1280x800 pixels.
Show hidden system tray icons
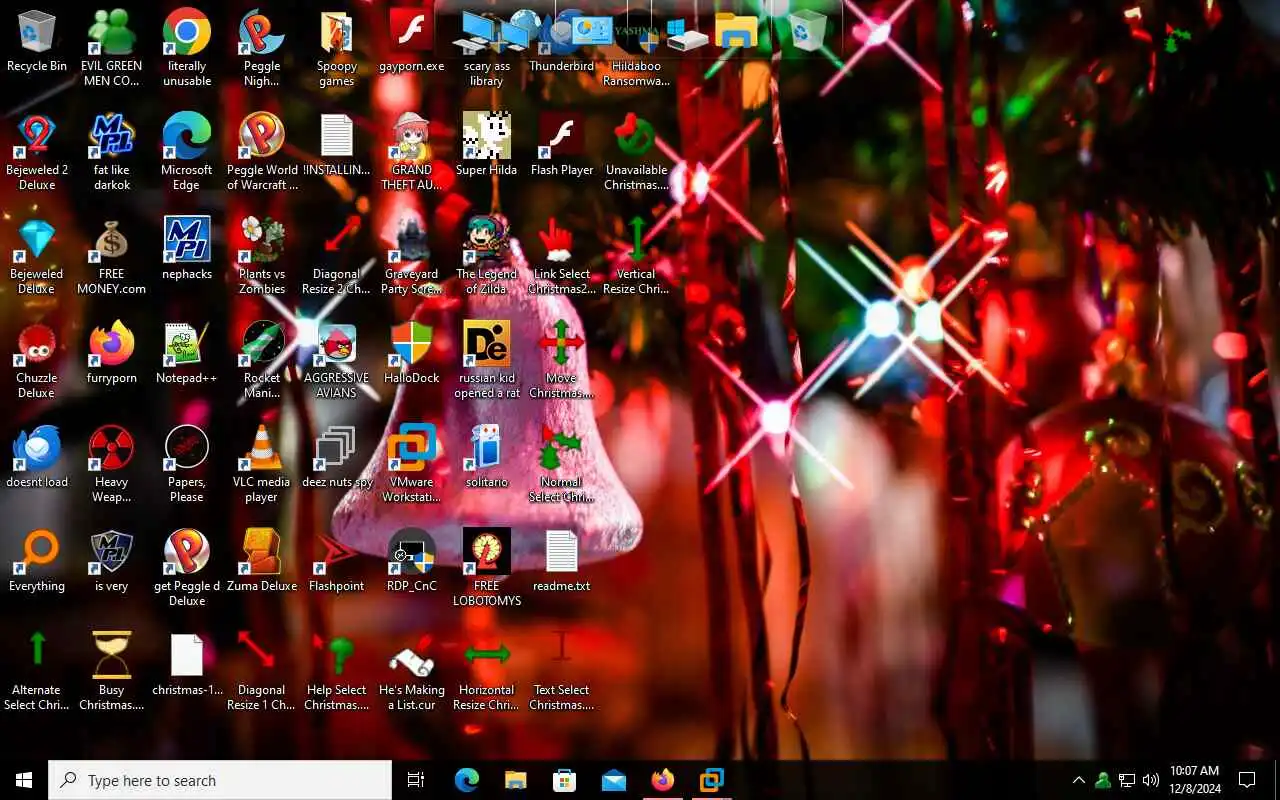pyautogui.click(x=1079, y=780)
